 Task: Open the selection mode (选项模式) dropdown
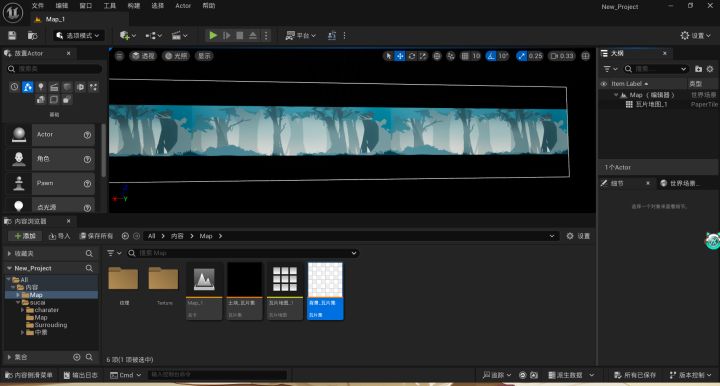(x=79, y=35)
